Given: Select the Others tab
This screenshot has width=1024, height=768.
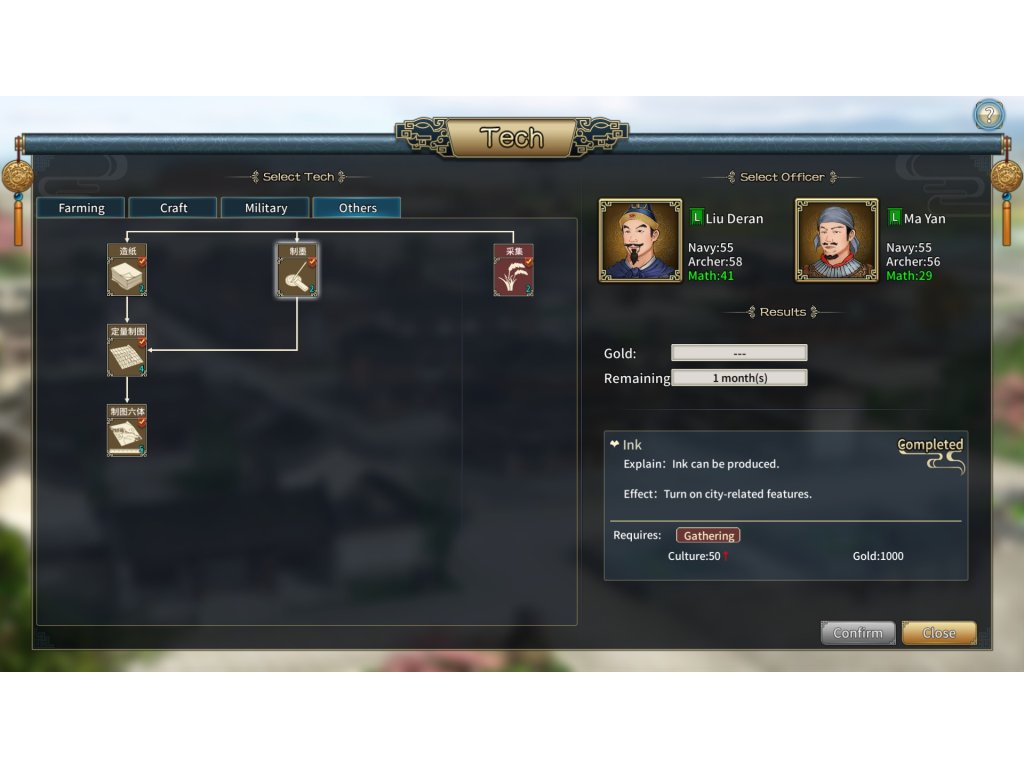Looking at the screenshot, I should (x=357, y=208).
